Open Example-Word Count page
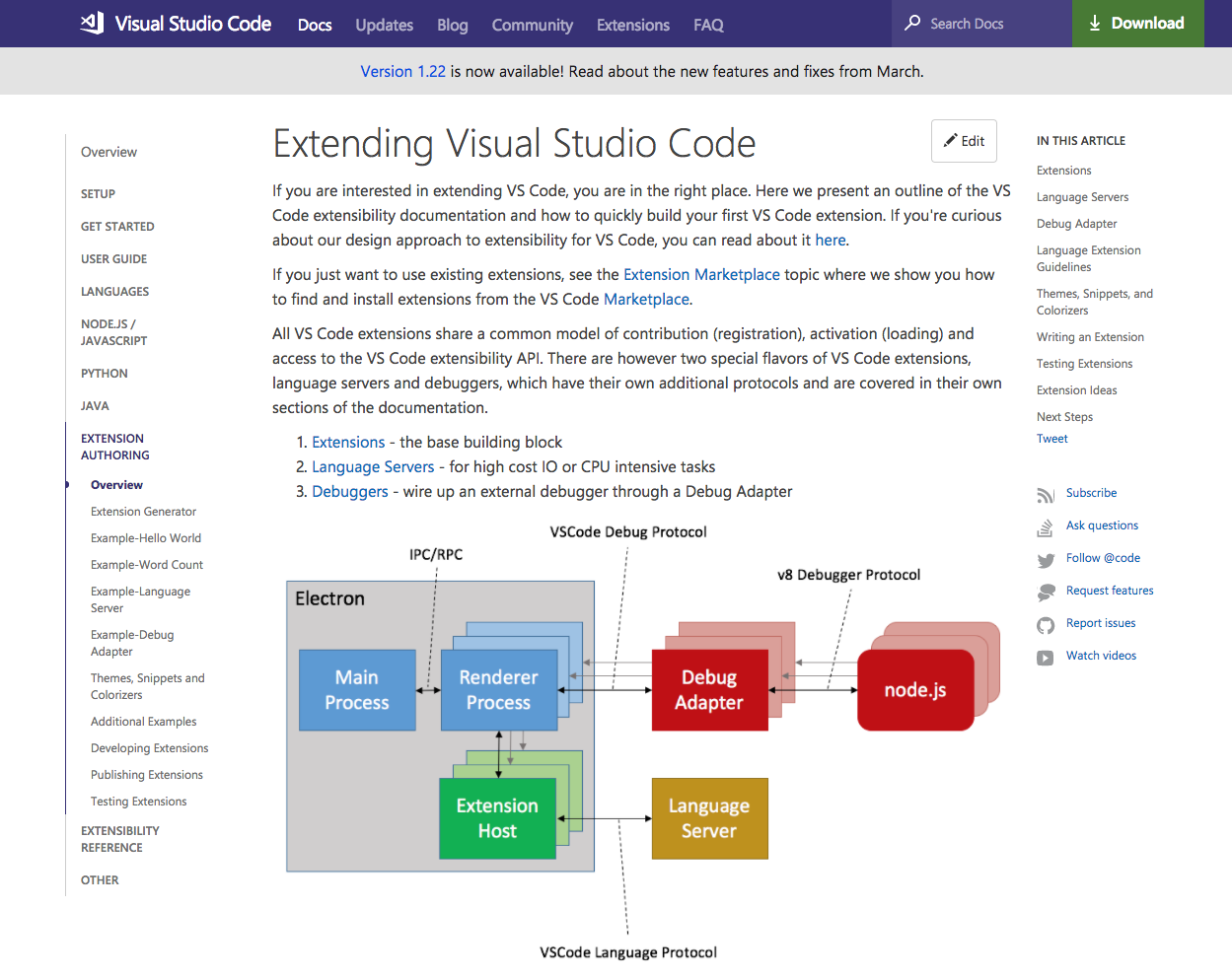1232x979 pixels. click(x=147, y=565)
